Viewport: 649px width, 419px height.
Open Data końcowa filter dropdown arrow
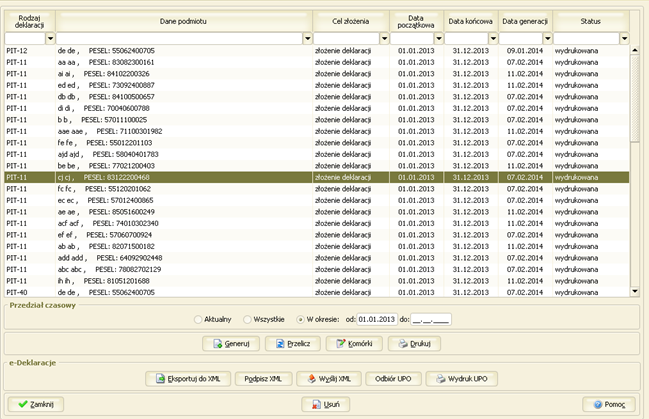(x=493, y=39)
